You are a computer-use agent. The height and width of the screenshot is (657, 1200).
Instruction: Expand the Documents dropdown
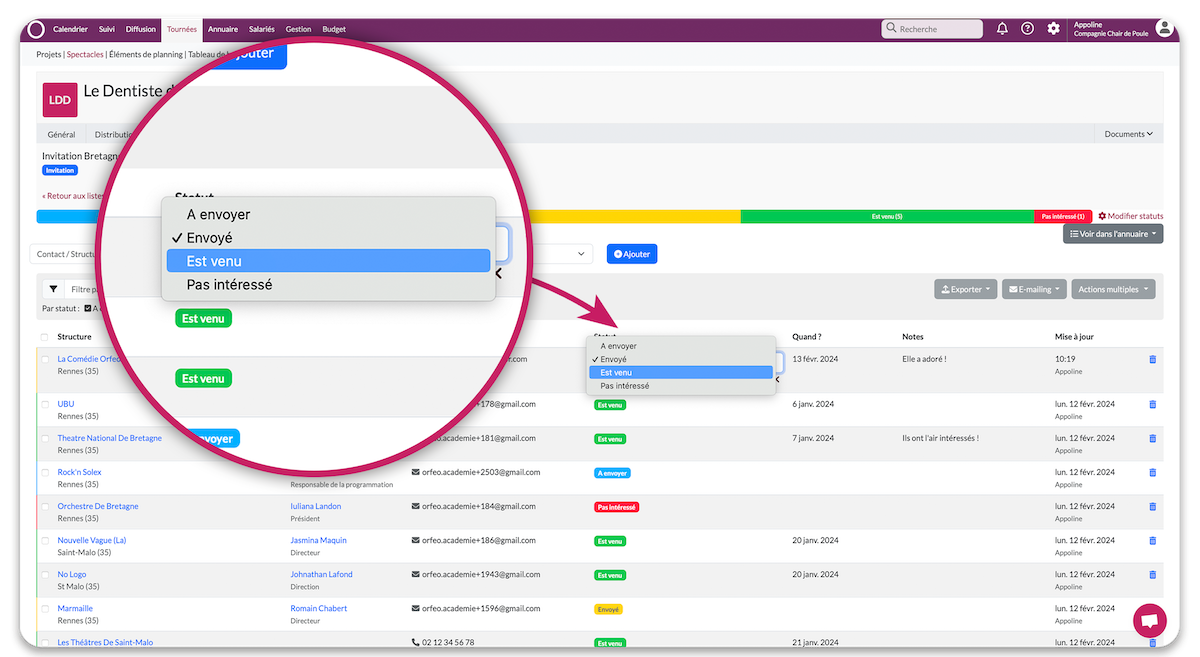(1128, 134)
